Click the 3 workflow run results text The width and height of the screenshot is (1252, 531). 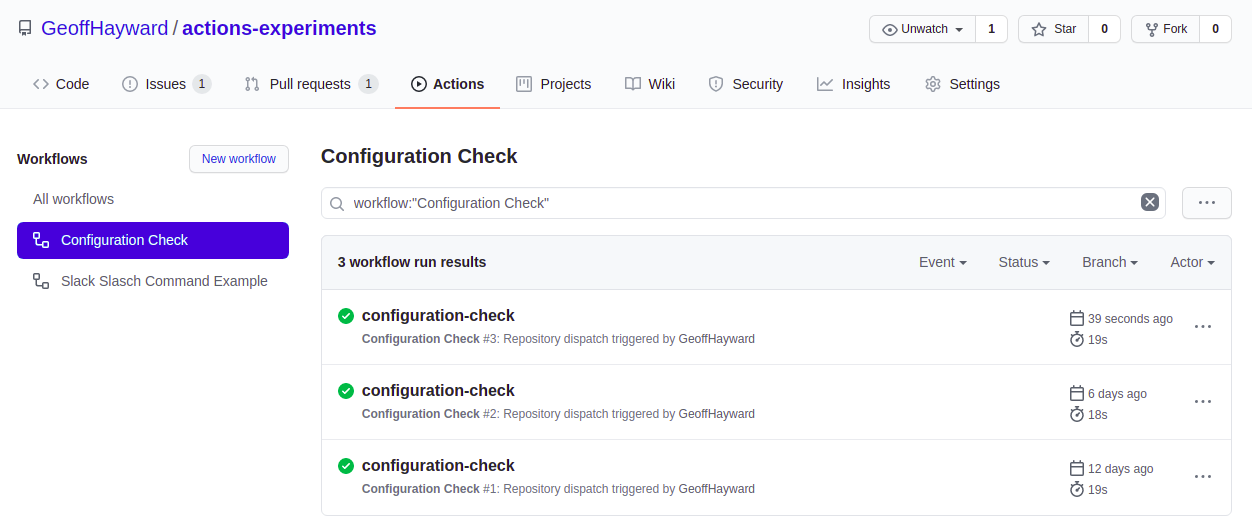pyautogui.click(x=412, y=262)
